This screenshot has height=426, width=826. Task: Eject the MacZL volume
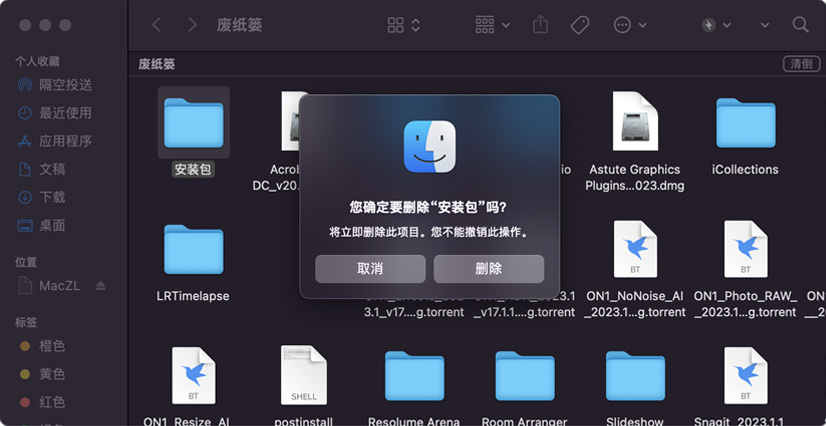pos(101,286)
